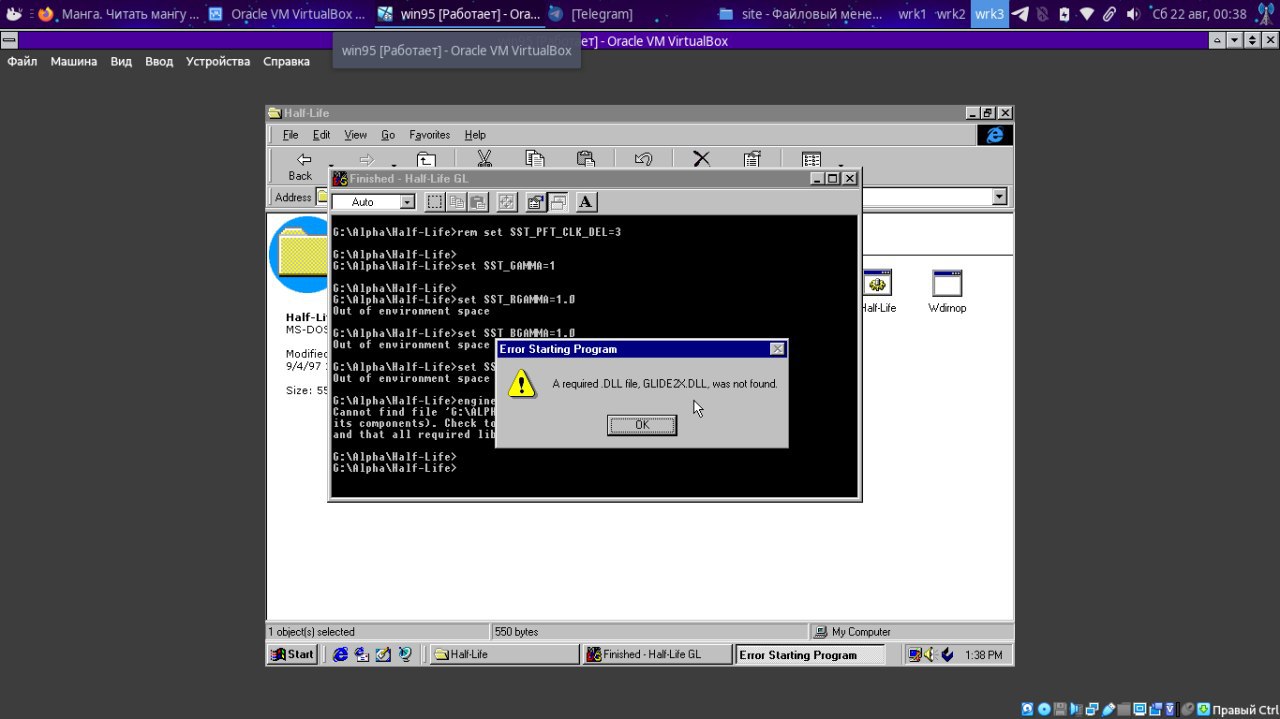The width and height of the screenshot is (1280, 719).
Task: Open Favorites menu in explorer window
Action: (429, 135)
